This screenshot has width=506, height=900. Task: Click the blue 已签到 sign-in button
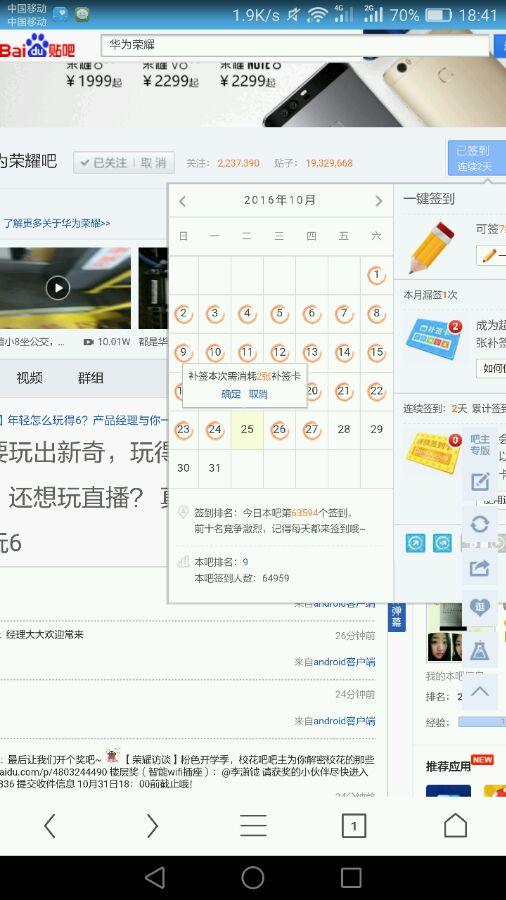[x=476, y=158]
